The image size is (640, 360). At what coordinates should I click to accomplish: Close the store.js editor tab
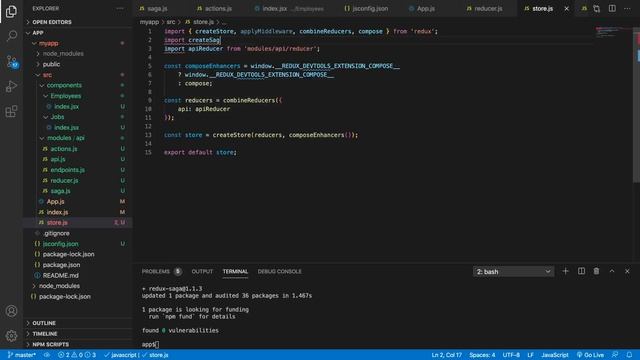tap(567, 9)
